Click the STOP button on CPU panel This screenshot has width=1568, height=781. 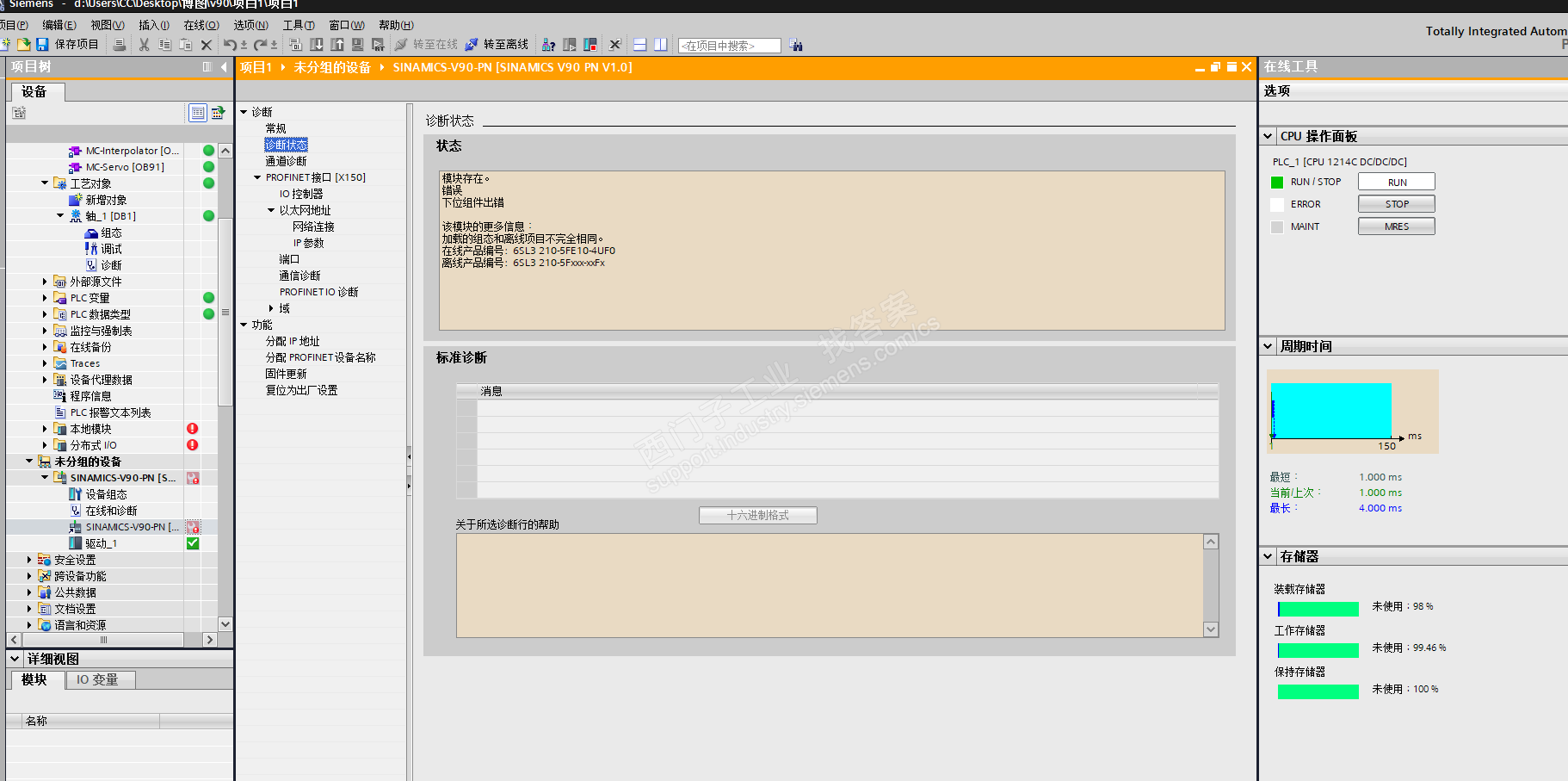(x=1396, y=204)
